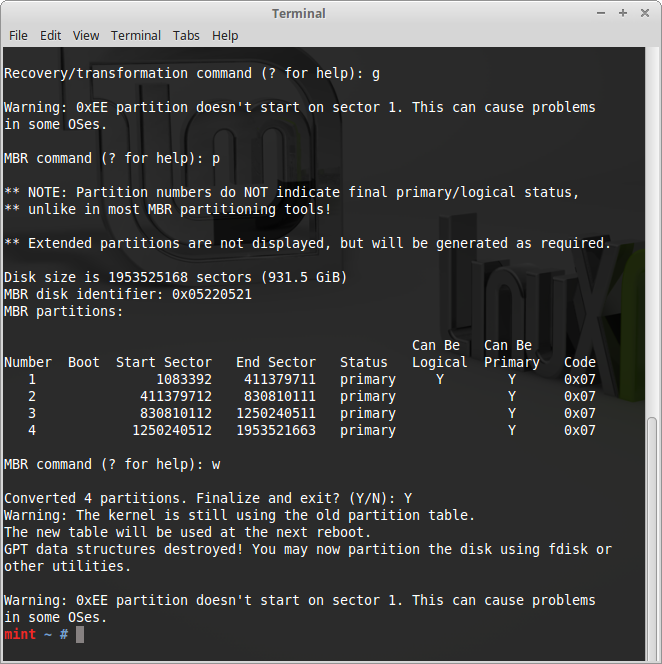The width and height of the screenshot is (662, 664).
Task: Click start sector value 830810112
Action: coord(176,413)
